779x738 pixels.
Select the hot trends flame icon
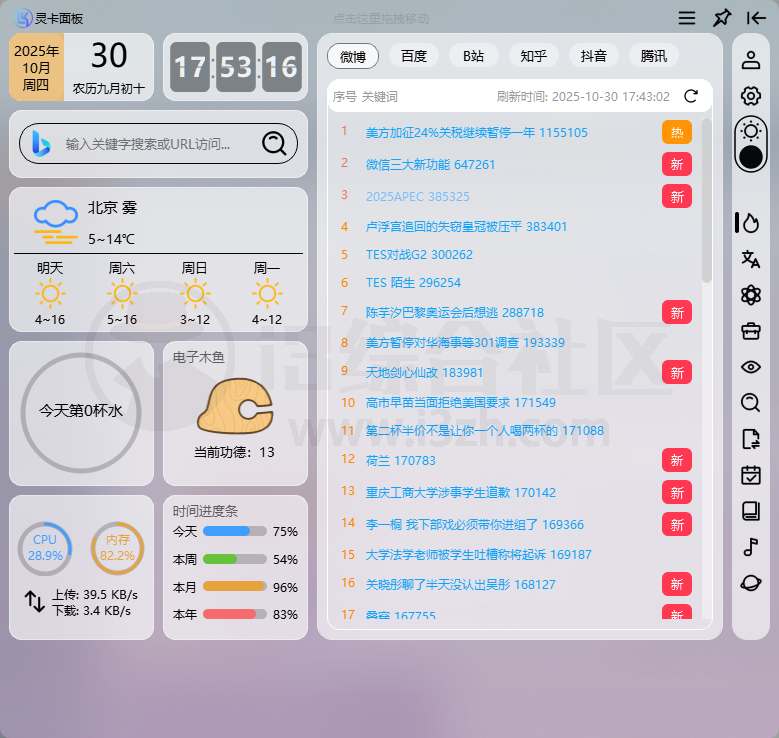pos(750,223)
